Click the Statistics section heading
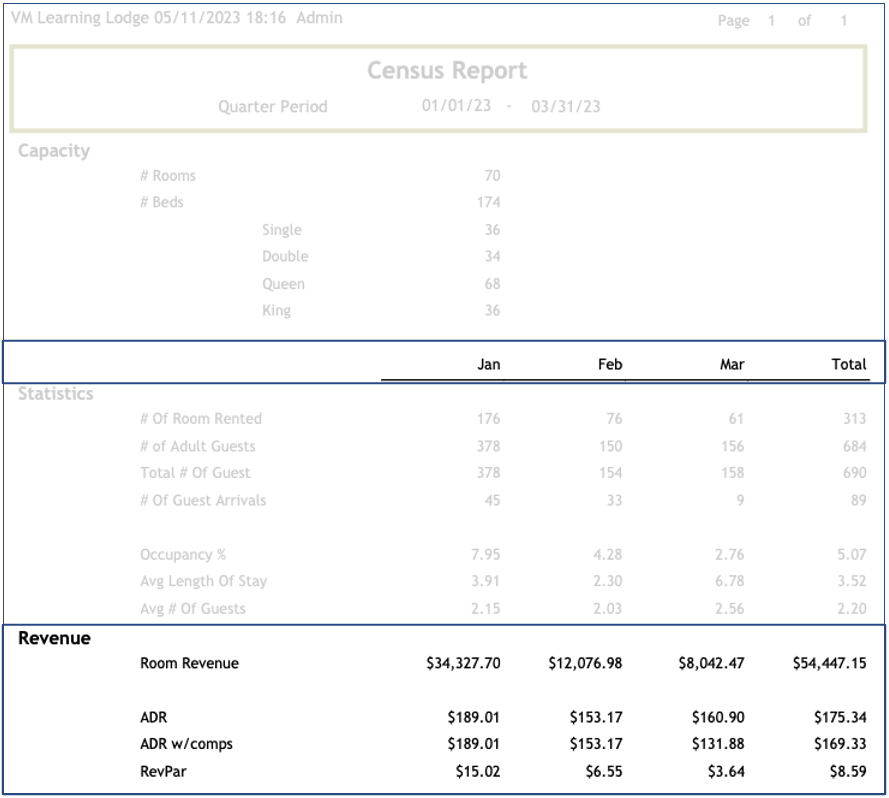This screenshot has width=889, height=798. [x=56, y=394]
